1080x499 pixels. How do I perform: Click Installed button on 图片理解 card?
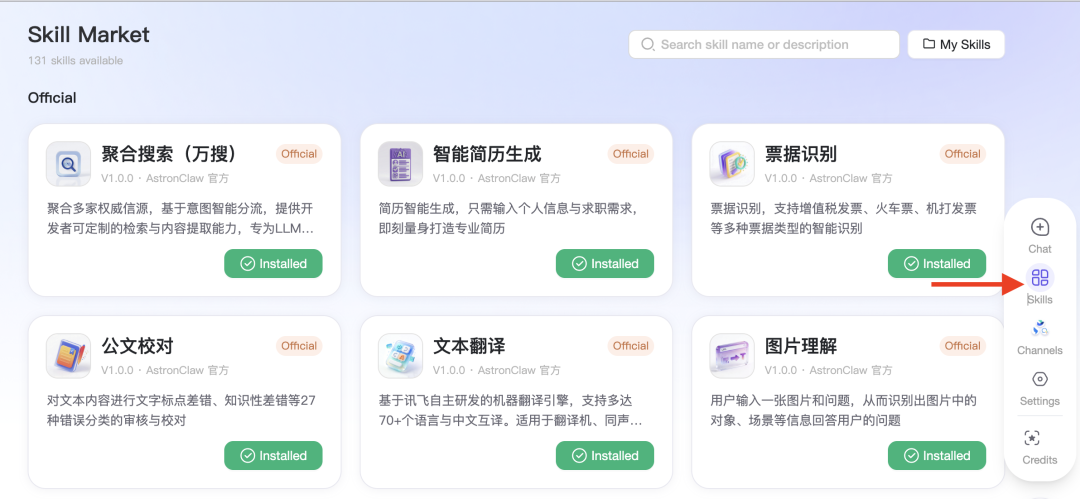click(x=937, y=456)
